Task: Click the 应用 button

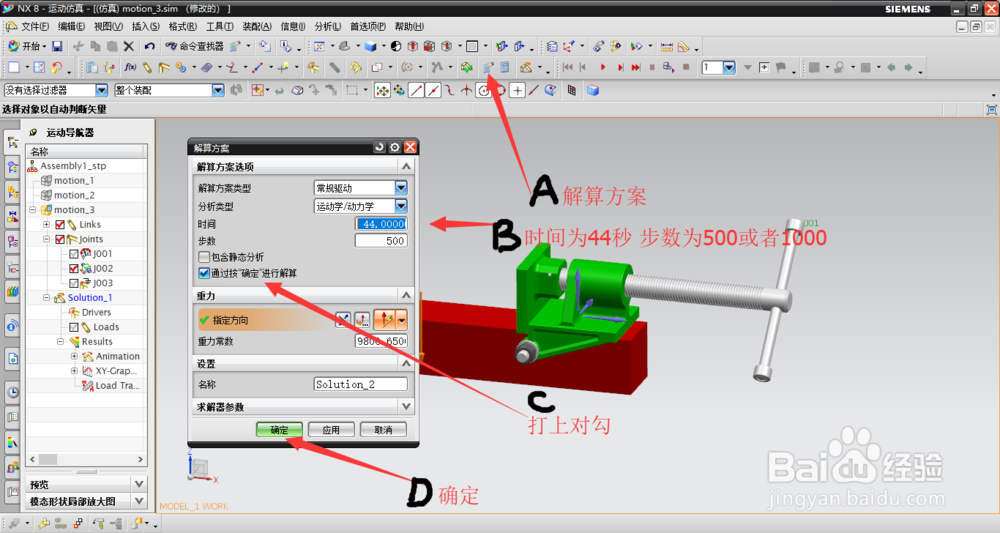Action: click(x=331, y=430)
